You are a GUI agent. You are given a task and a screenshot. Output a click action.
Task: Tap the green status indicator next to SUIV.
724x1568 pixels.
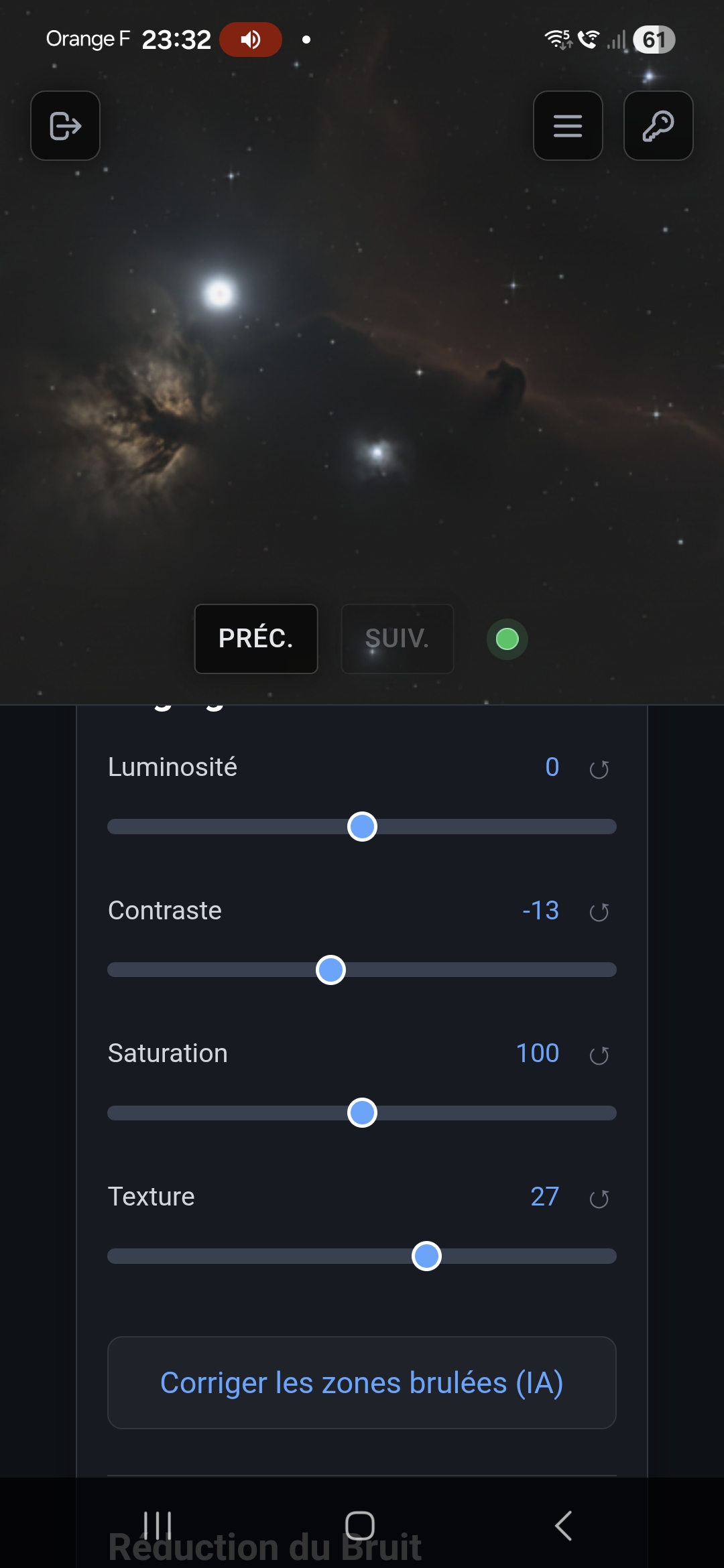pos(507,640)
